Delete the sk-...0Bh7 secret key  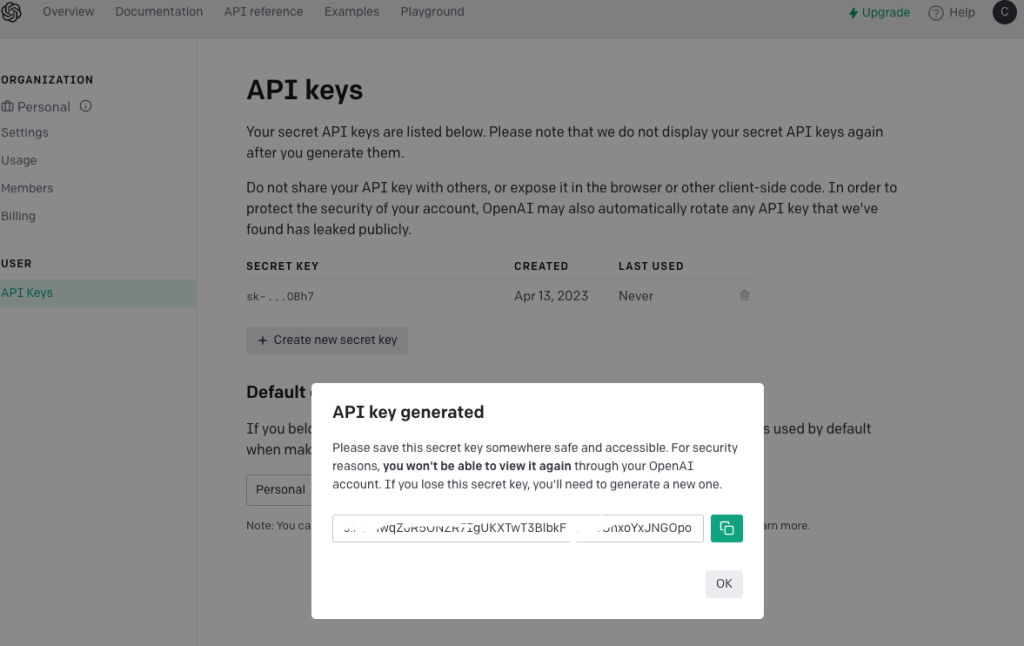744,296
